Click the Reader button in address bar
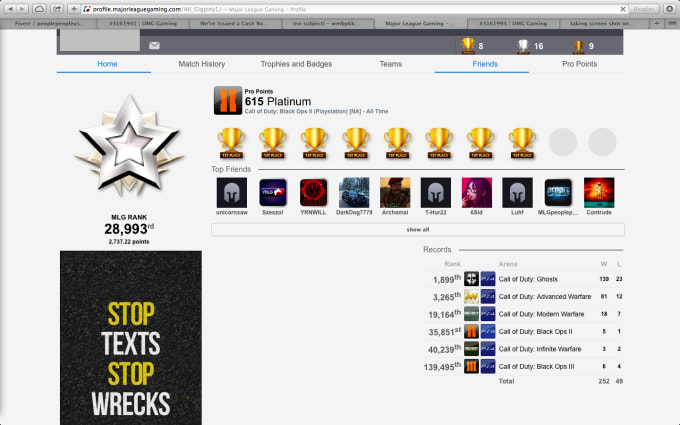680x425 pixels. (644, 9)
